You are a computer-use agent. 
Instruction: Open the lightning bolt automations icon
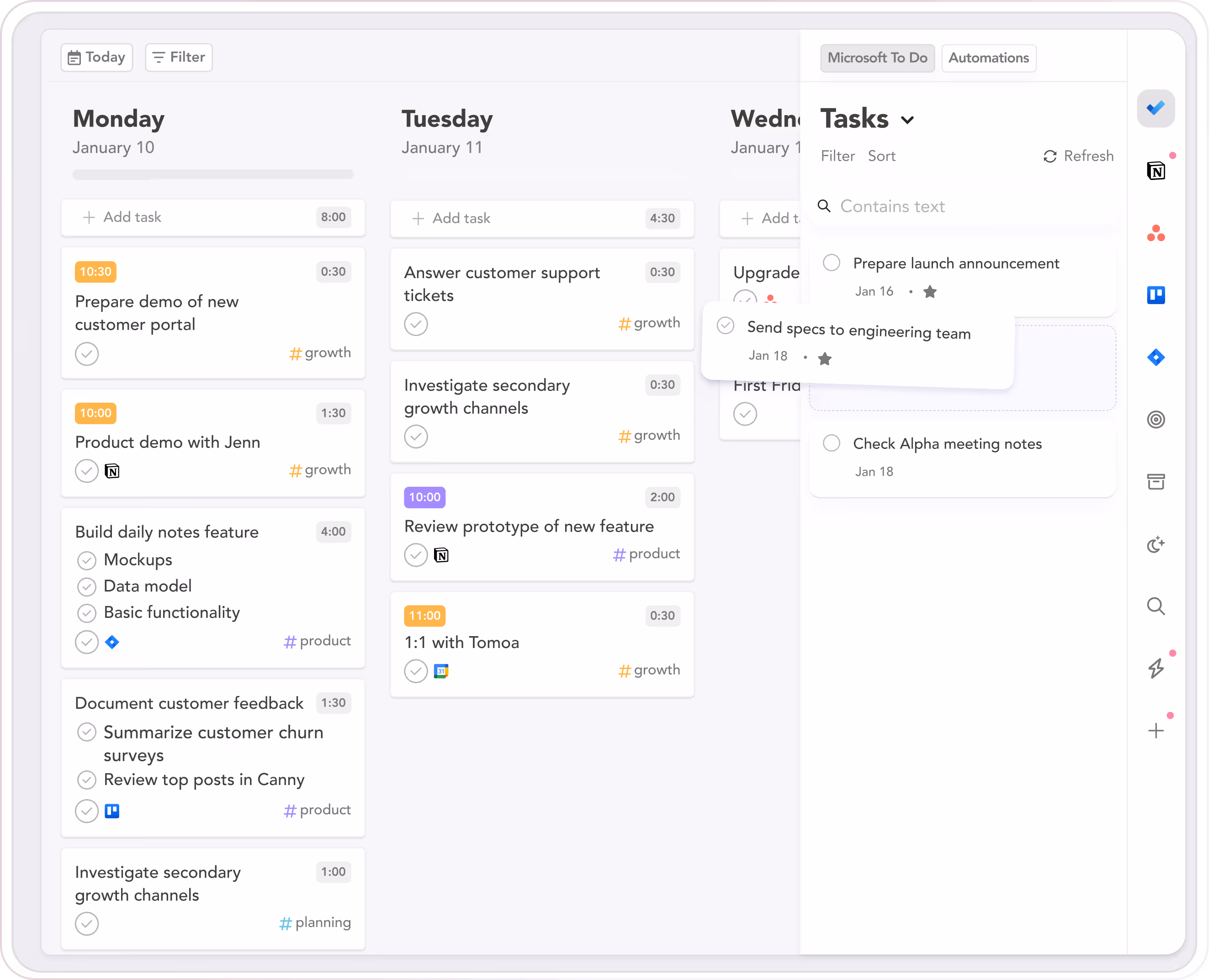click(x=1155, y=669)
